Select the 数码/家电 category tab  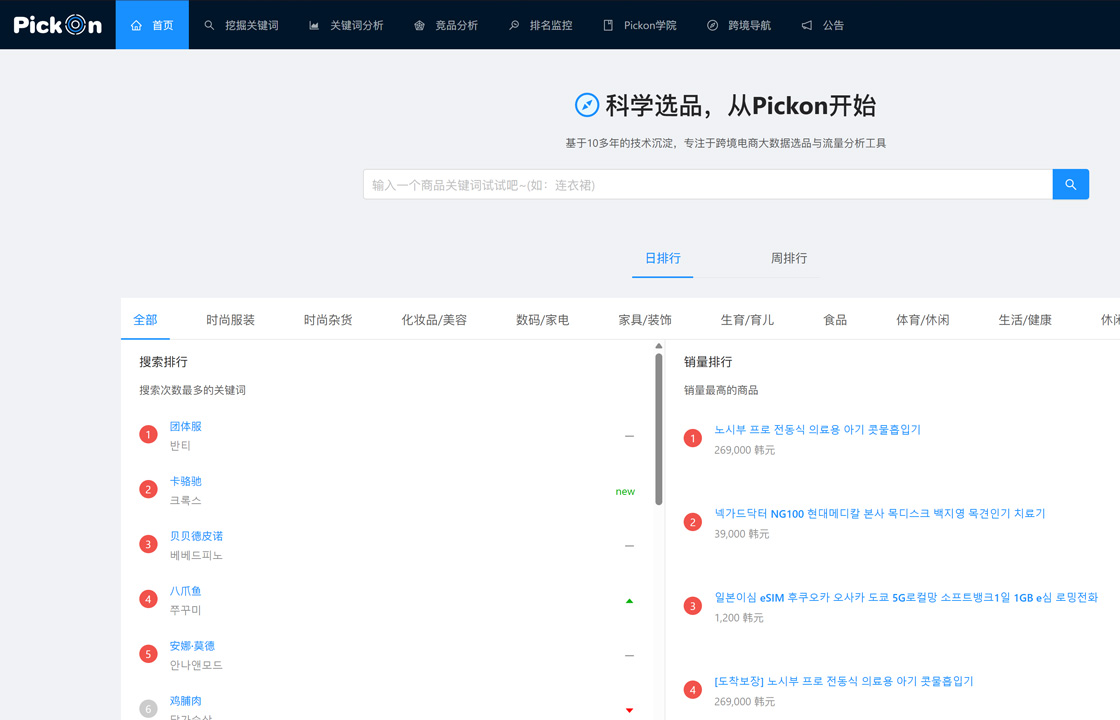click(543, 320)
